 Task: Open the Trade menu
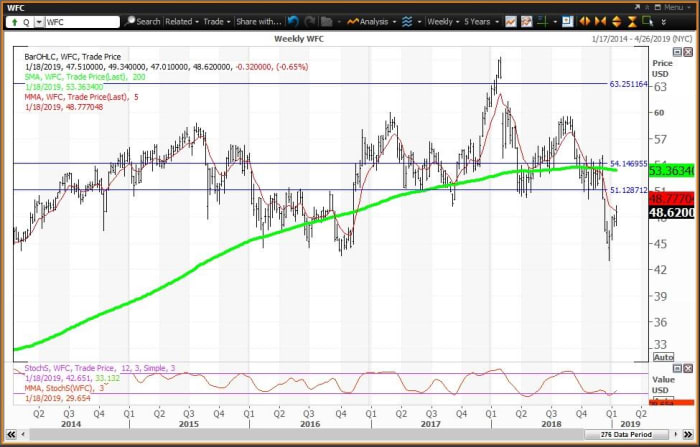tap(215, 21)
